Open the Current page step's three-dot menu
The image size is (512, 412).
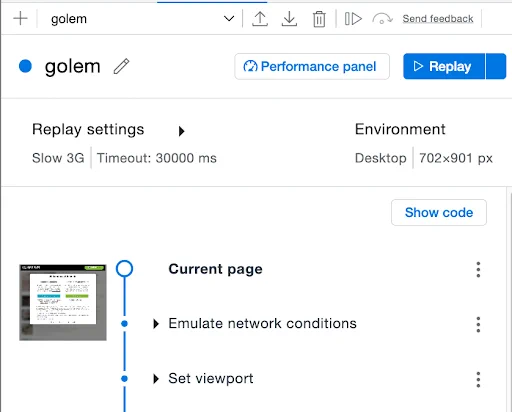tap(478, 269)
